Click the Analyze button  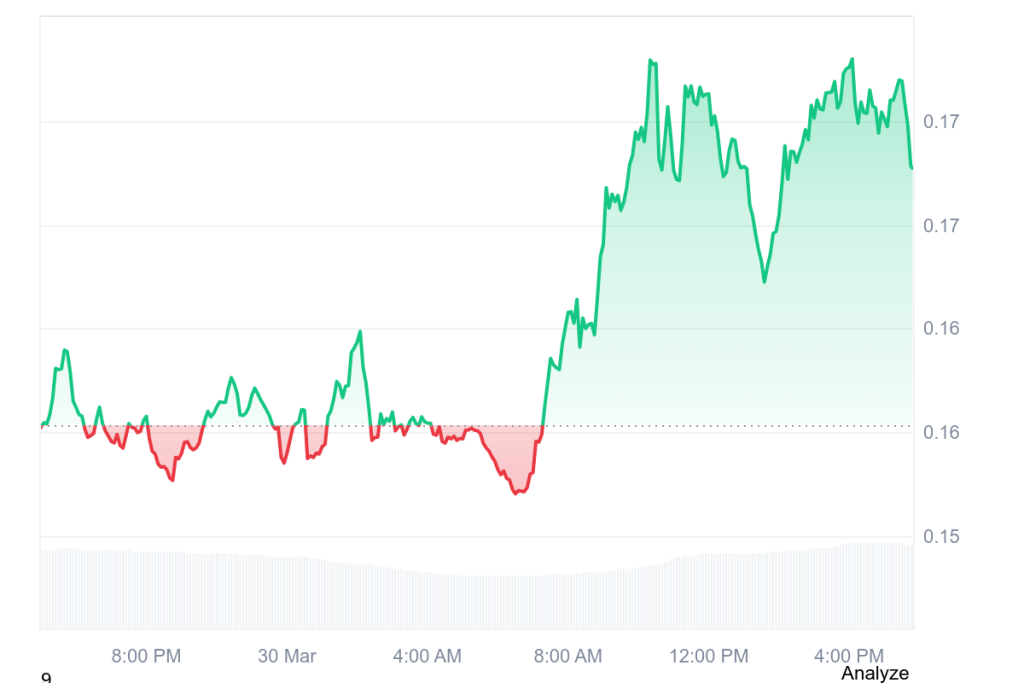(x=877, y=674)
